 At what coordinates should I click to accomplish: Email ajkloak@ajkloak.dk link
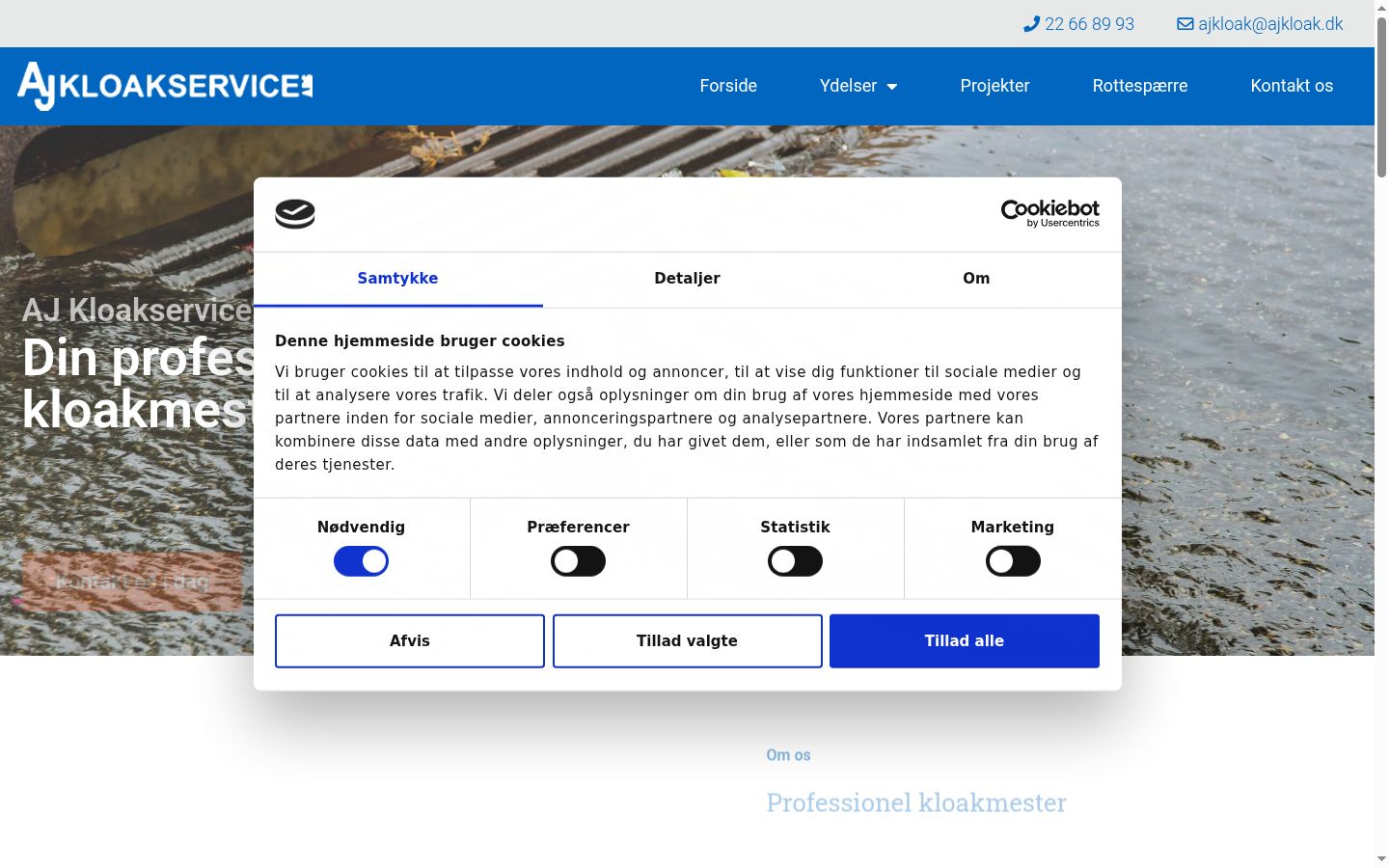pyautogui.click(x=1270, y=24)
